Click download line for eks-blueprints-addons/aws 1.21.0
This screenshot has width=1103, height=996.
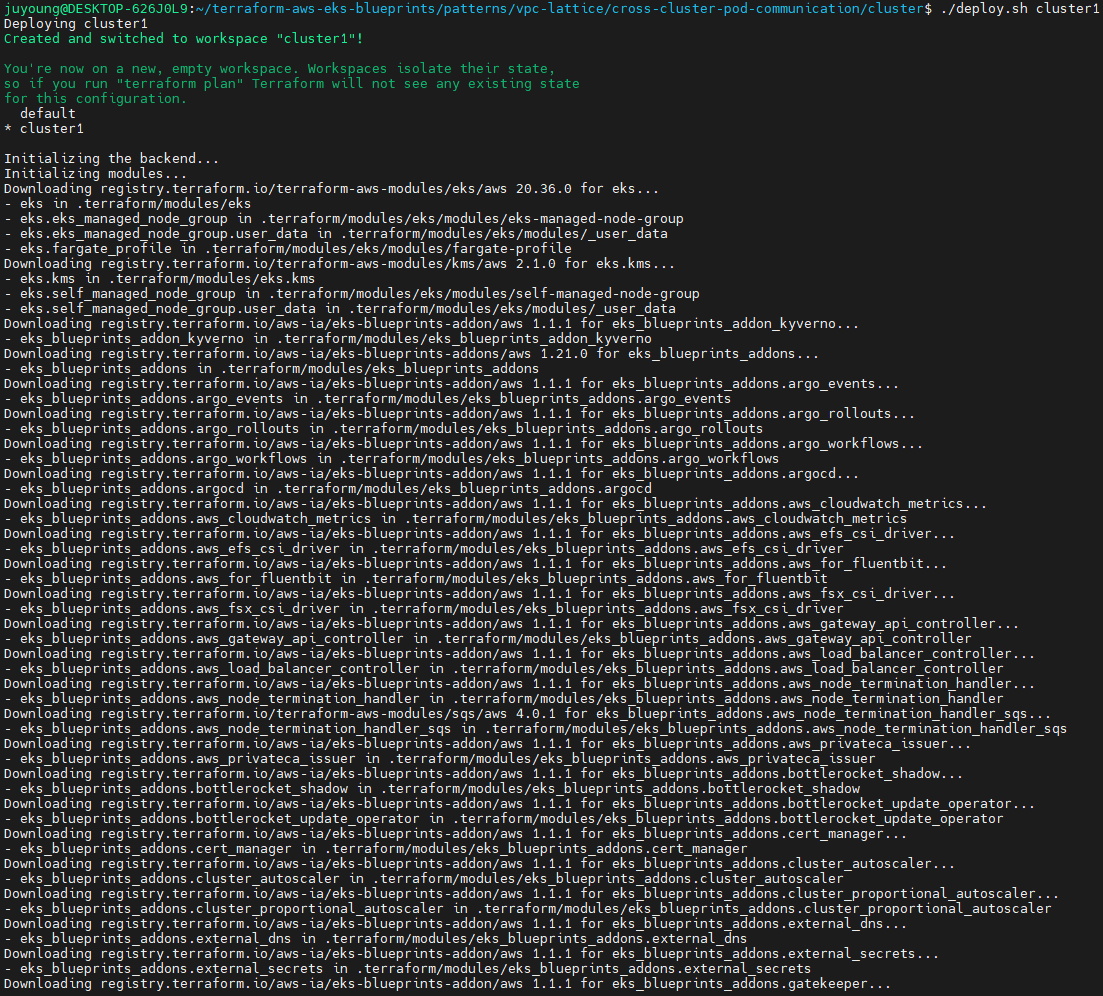[412, 353]
